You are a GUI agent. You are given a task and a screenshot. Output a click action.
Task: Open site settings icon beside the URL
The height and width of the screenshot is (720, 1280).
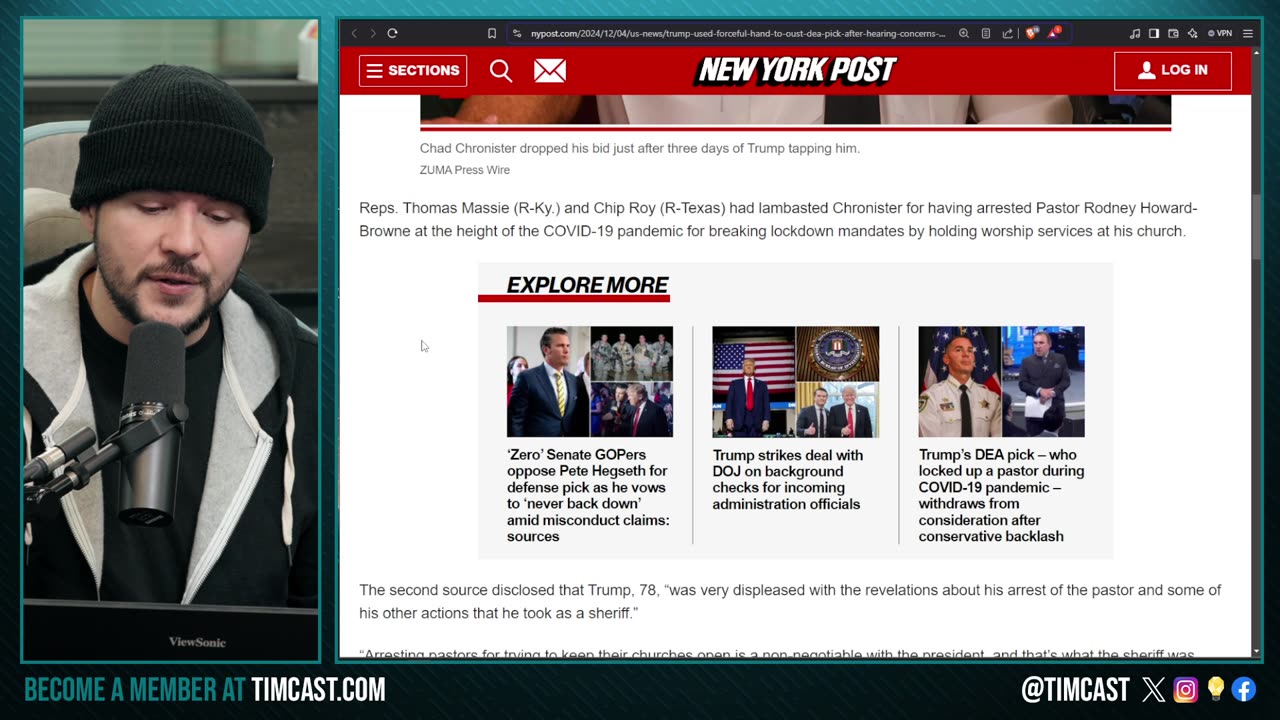516,33
